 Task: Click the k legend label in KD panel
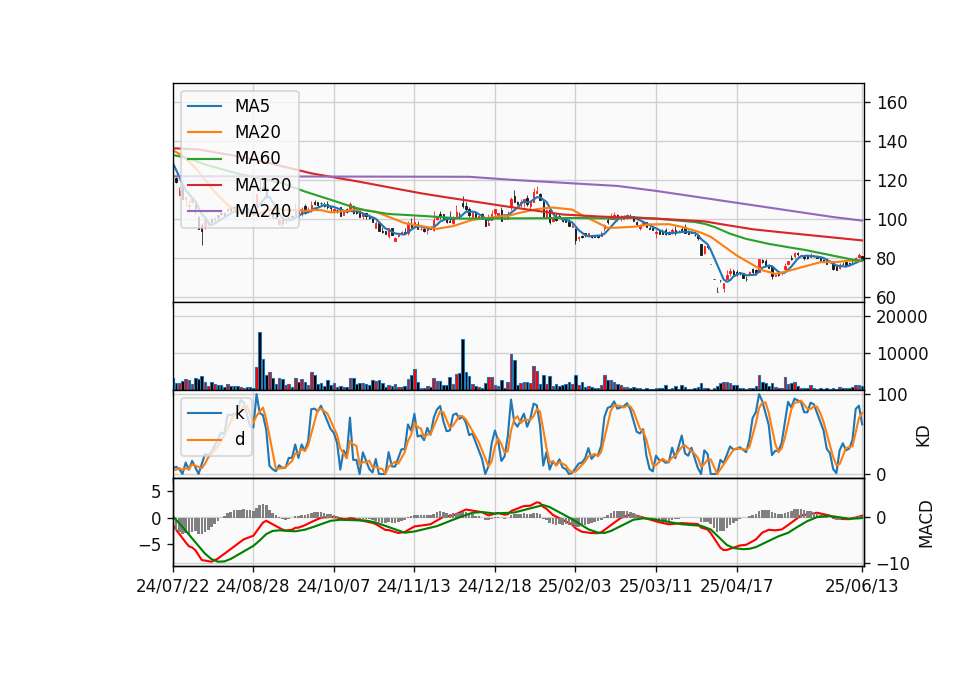pyautogui.click(x=239, y=413)
